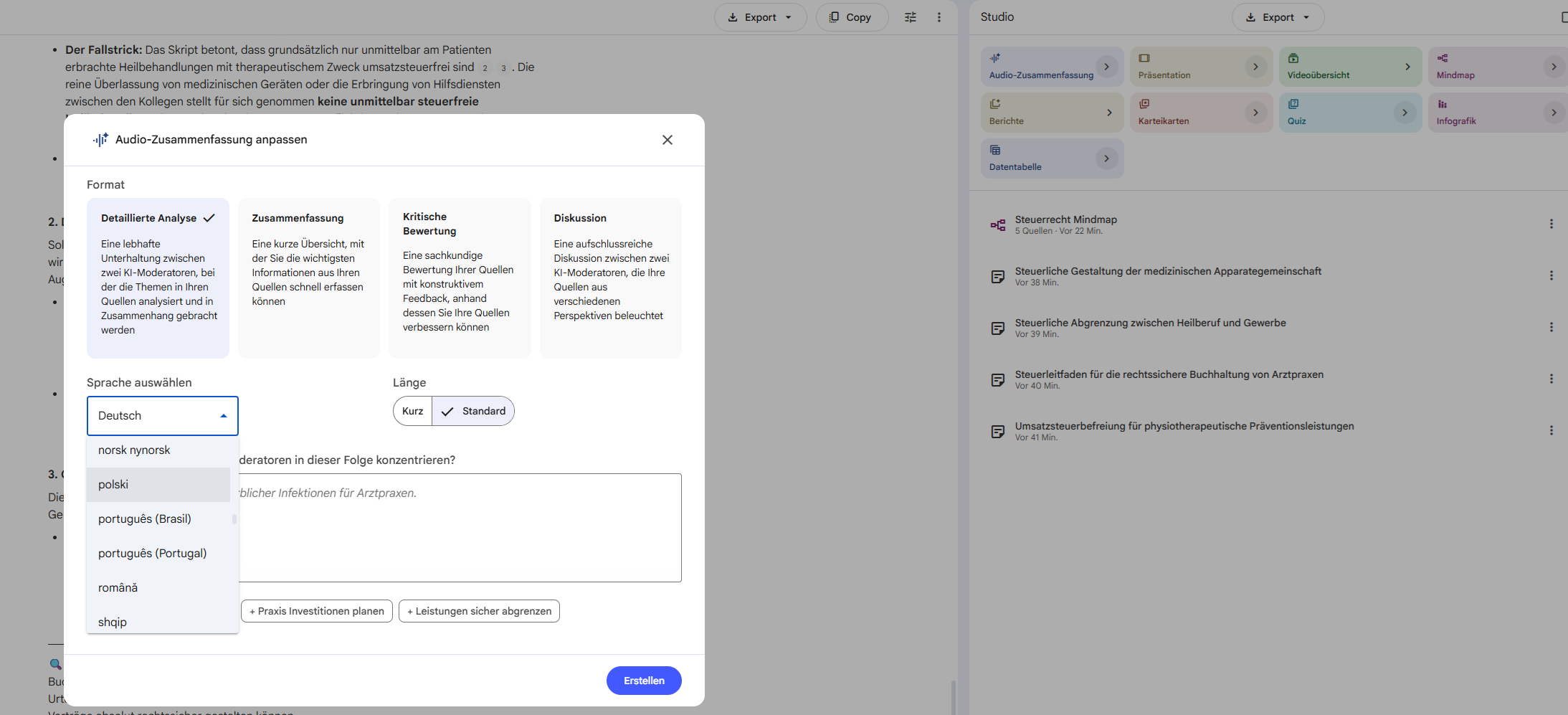Image resolution: width=1568 pixels, height=715 pixels.
Task: Expand Präsentation tile arrow
Action: coord(1255,67)
